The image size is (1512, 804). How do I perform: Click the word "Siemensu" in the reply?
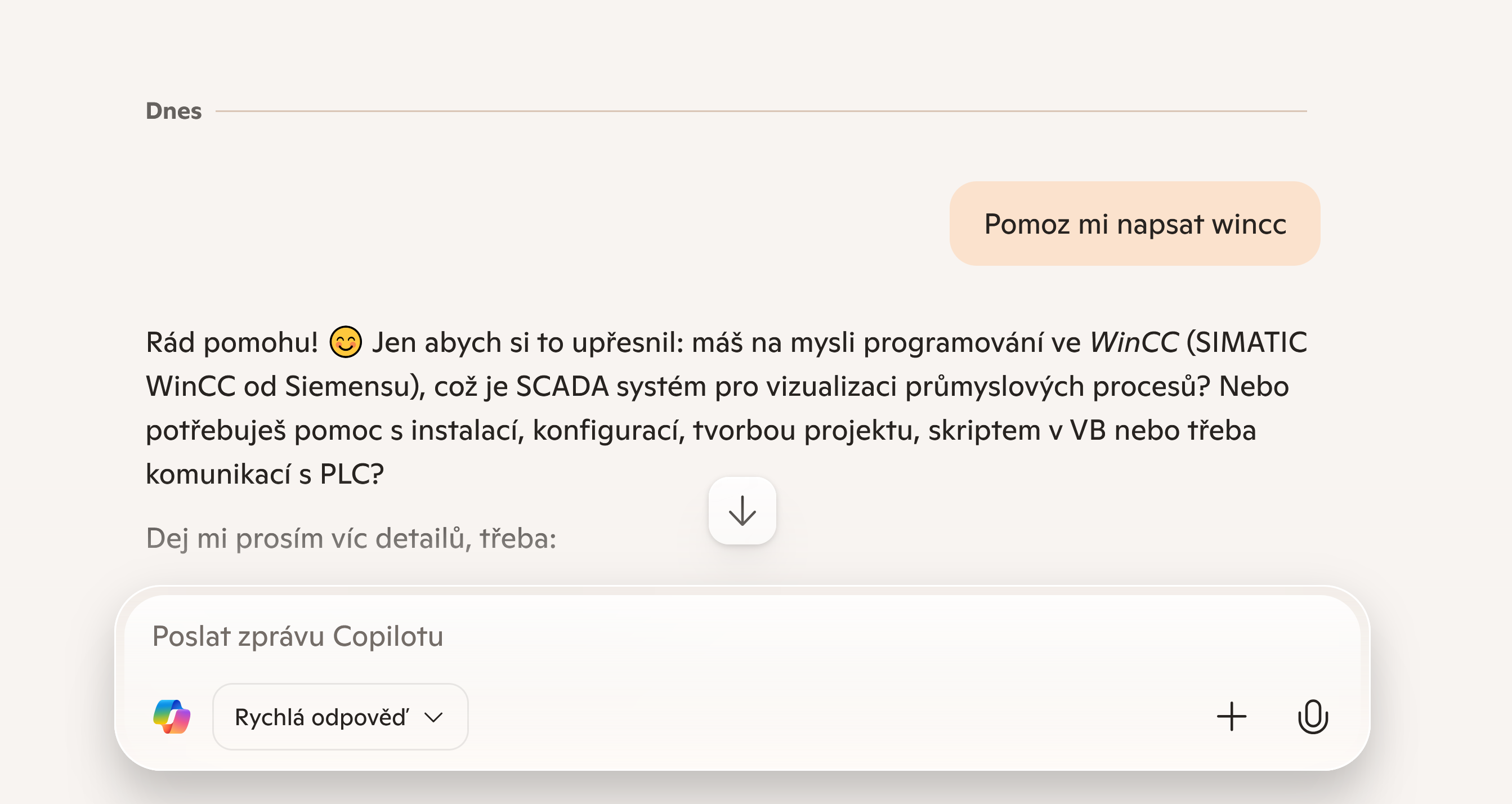point(351,387)
